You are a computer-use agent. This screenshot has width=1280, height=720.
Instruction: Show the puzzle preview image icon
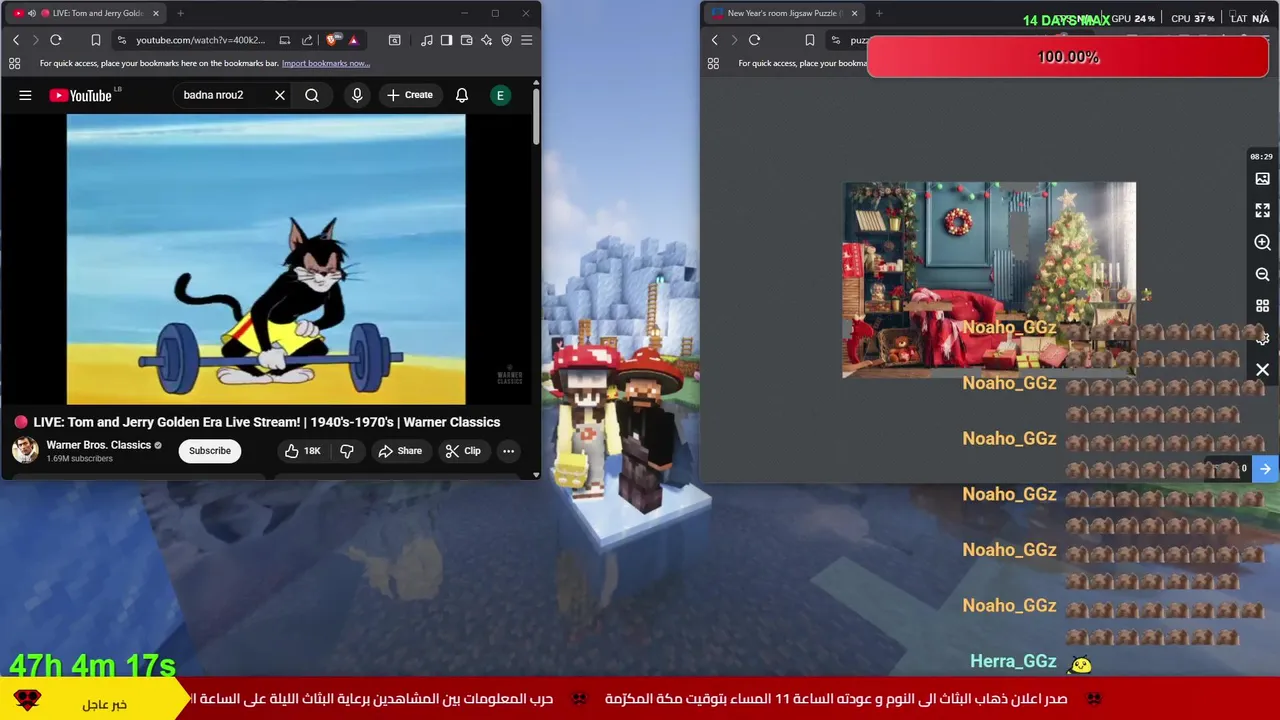[1262, 179]
